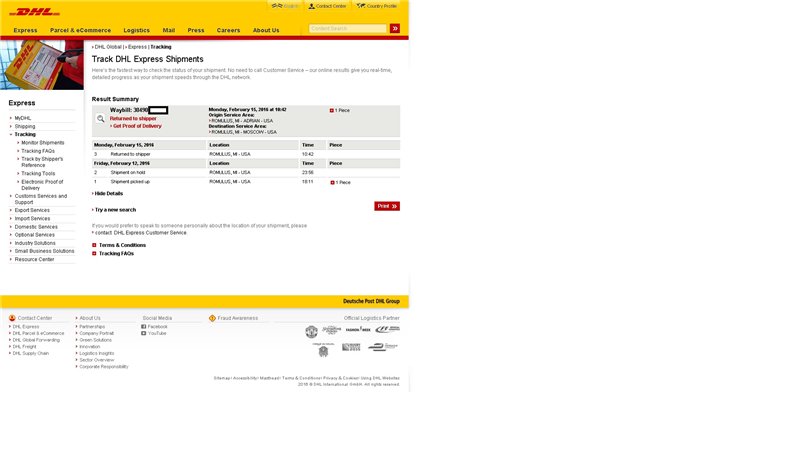This screenshot has width=800, height=450.
Task: Open YouTube from the Social Media footer
Action: [156, 333]
